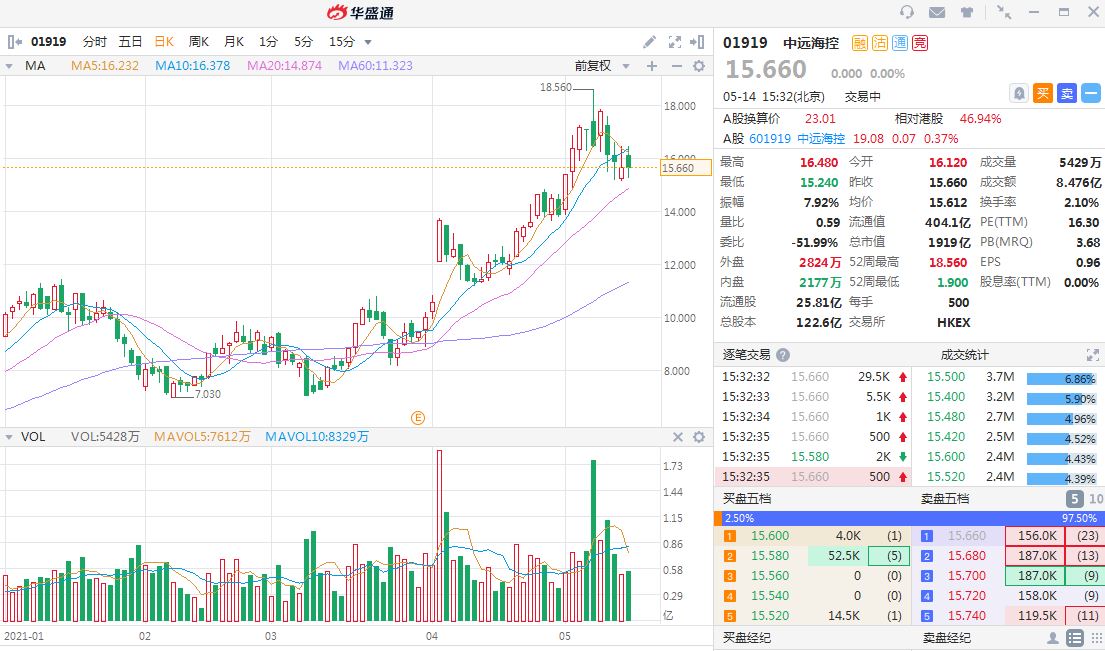Click the buy/sell ratio bar
1105x651 pixels.
click(909, 518)
